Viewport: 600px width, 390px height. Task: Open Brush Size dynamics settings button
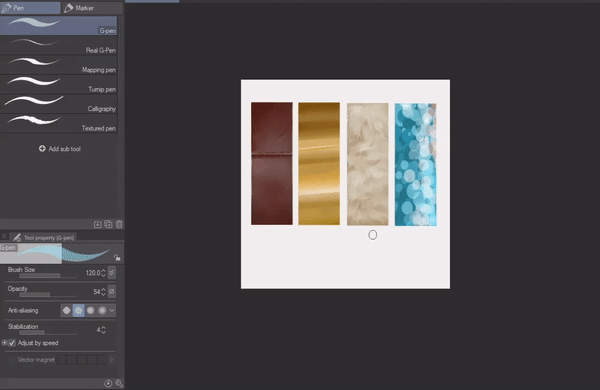111,273
